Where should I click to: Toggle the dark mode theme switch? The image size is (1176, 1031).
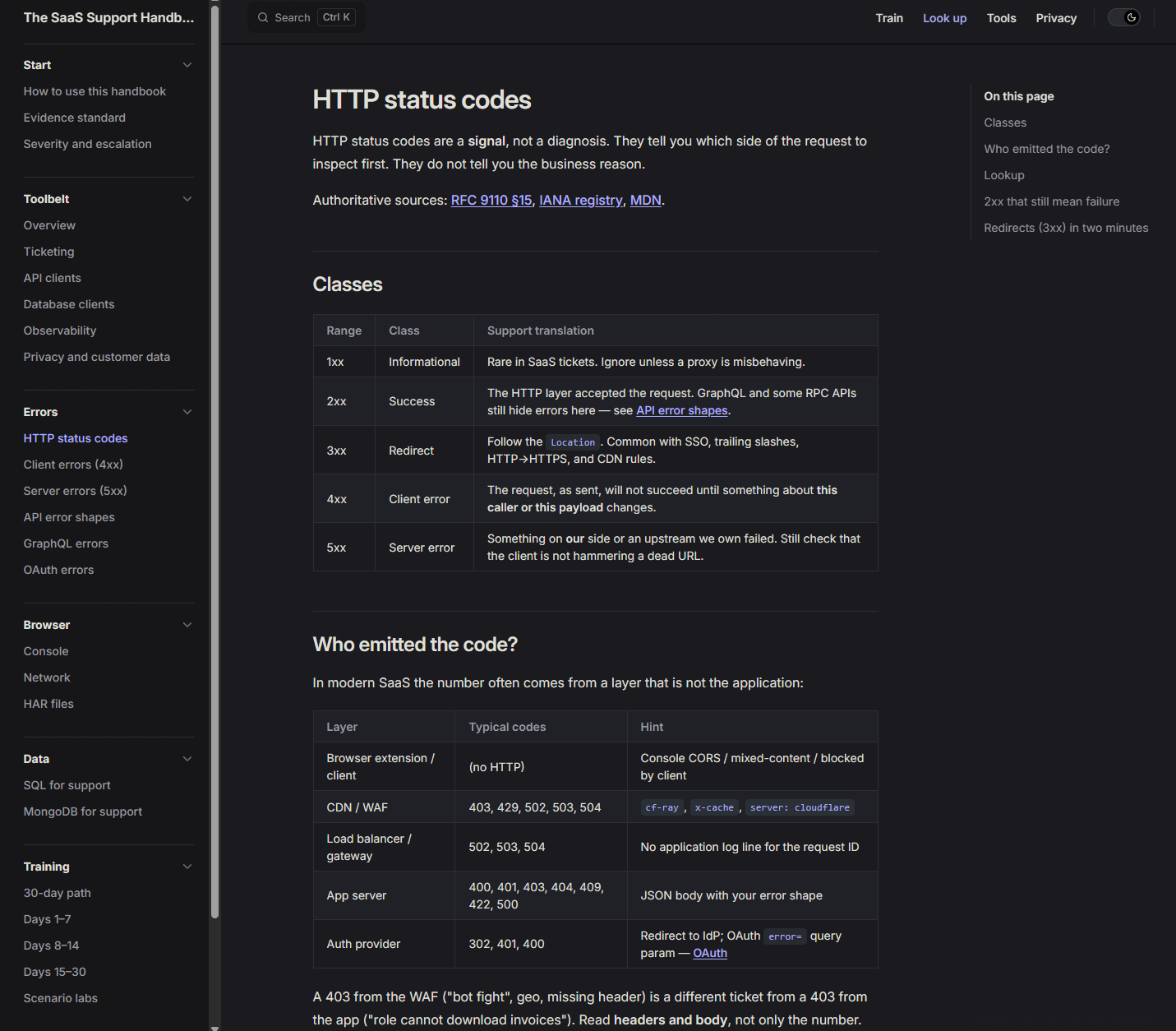[1124, 17]
